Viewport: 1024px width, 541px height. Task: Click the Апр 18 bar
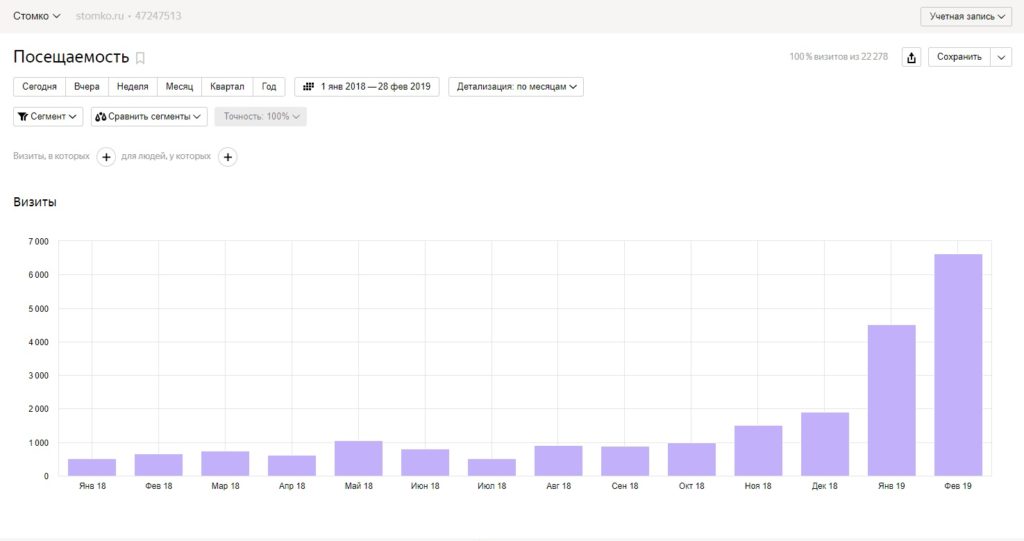pyautogui.click(x=292, y=465)
